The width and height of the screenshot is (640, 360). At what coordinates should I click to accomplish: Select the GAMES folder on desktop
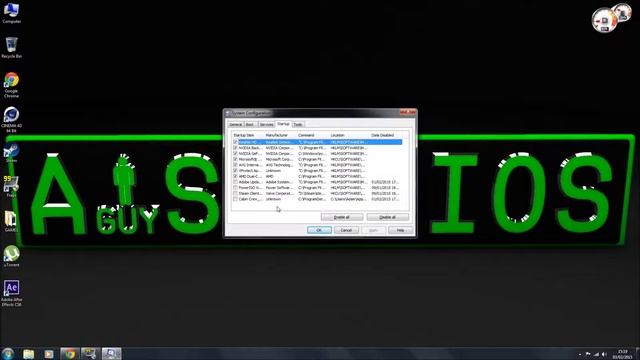click(x=11, y=222)
